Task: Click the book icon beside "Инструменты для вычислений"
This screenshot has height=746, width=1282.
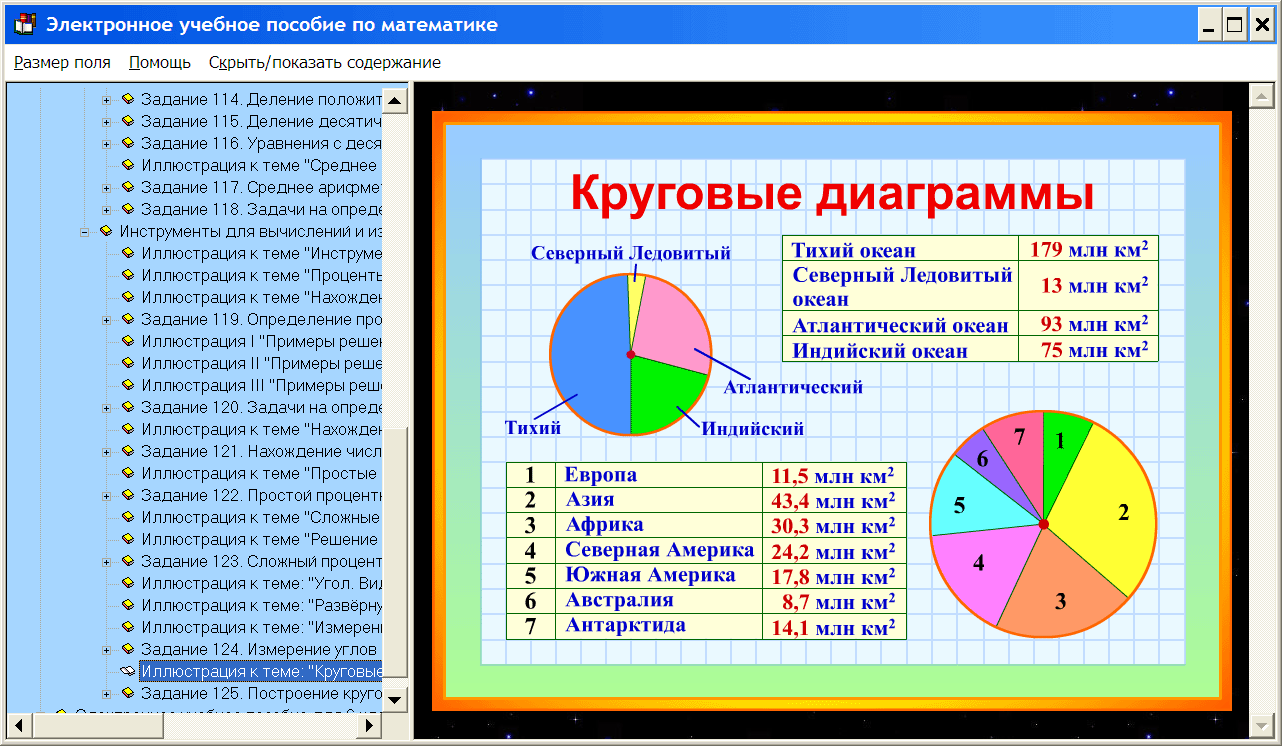Action: 108,230
